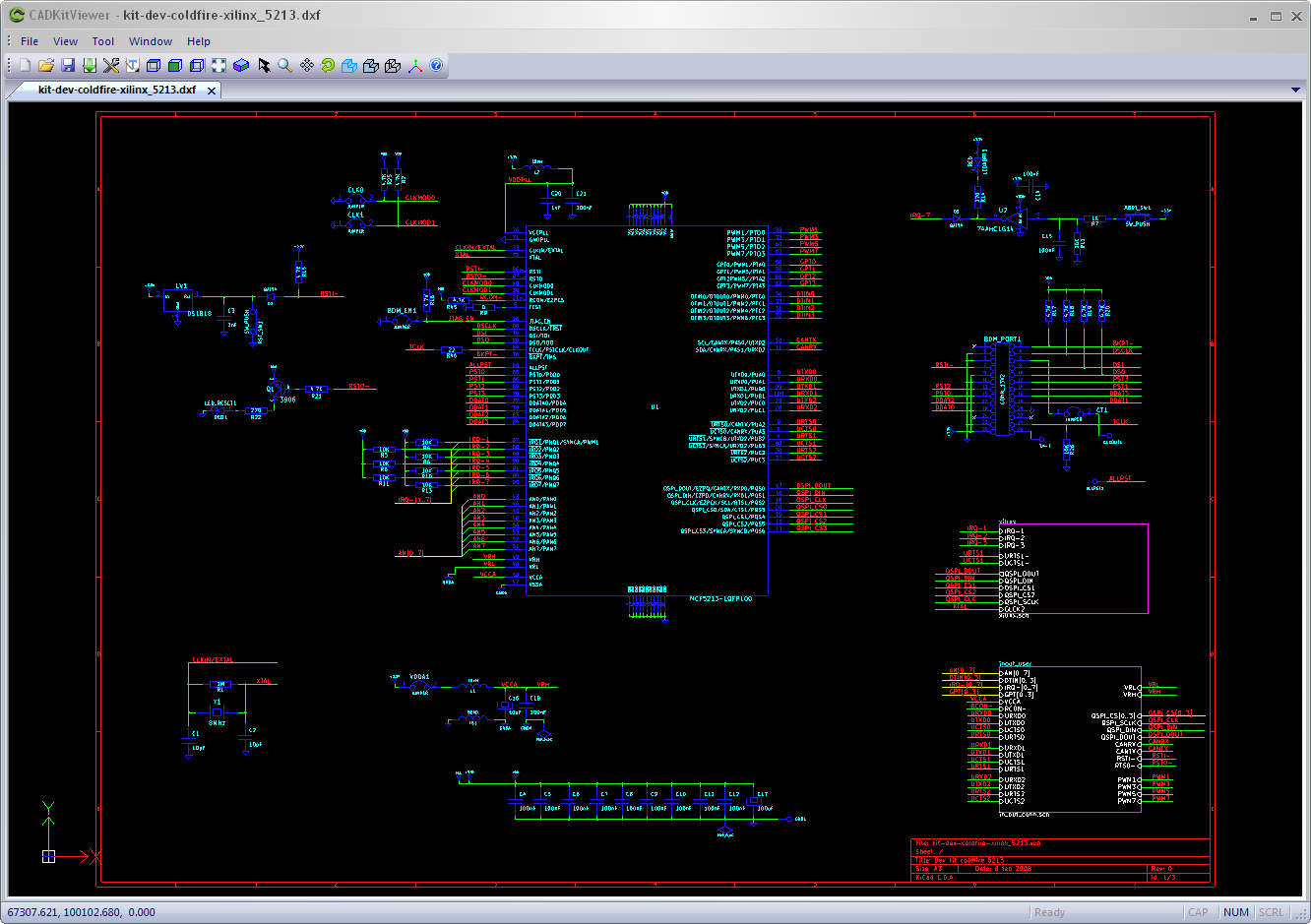The width and height of the screenshot is (1311, 924).
Task: Expand the tab list dropdown arrow on tab bar
Action: (1296, 89)
